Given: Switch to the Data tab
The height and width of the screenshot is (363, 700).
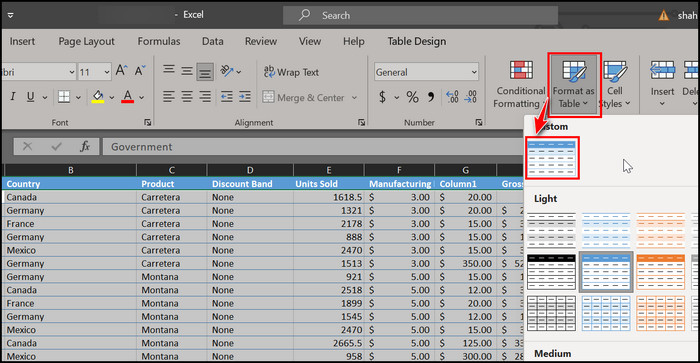Looking at the screenshot, I should (212, 41).
